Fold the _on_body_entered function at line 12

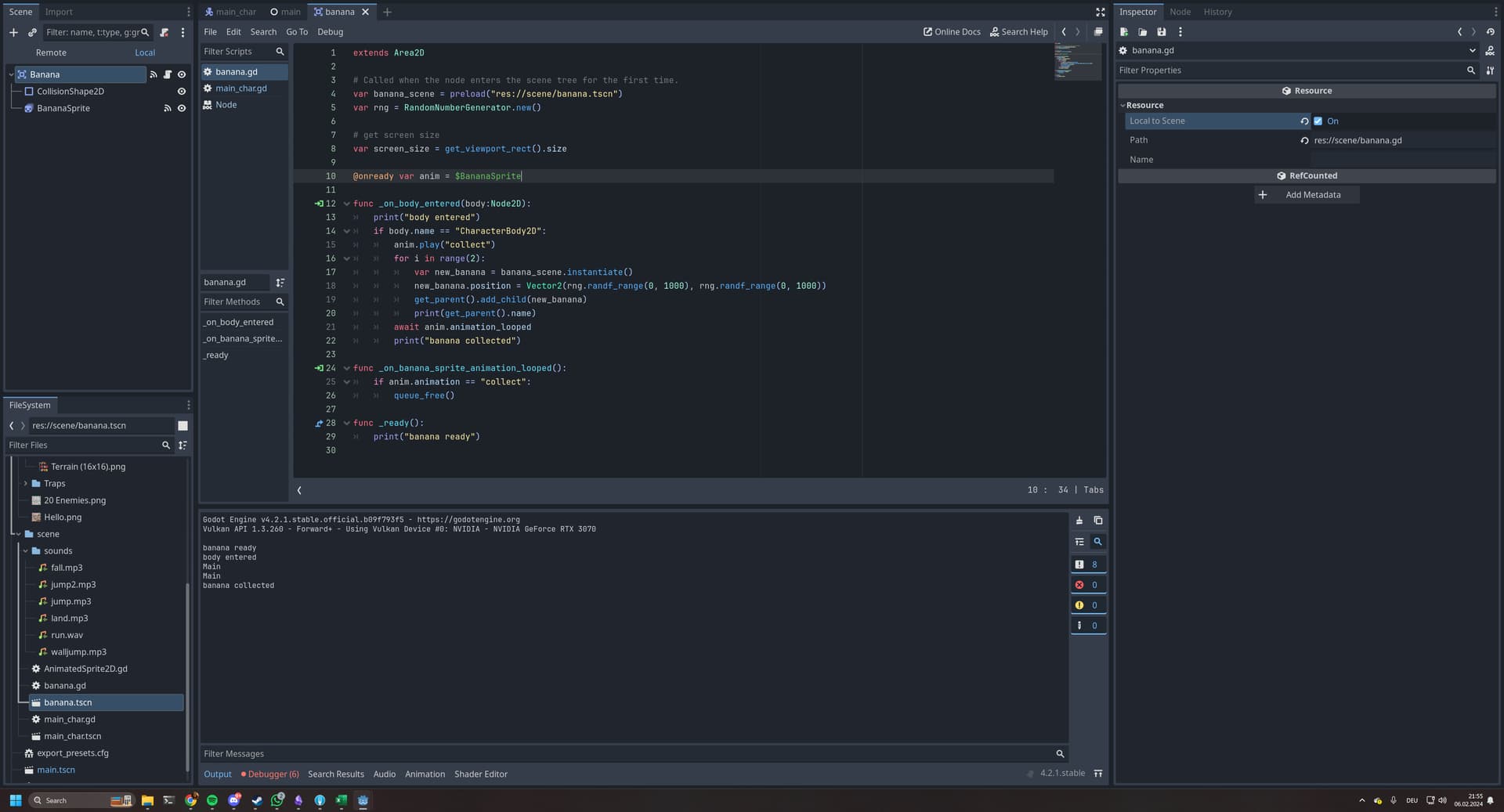(x=346, y=204)
